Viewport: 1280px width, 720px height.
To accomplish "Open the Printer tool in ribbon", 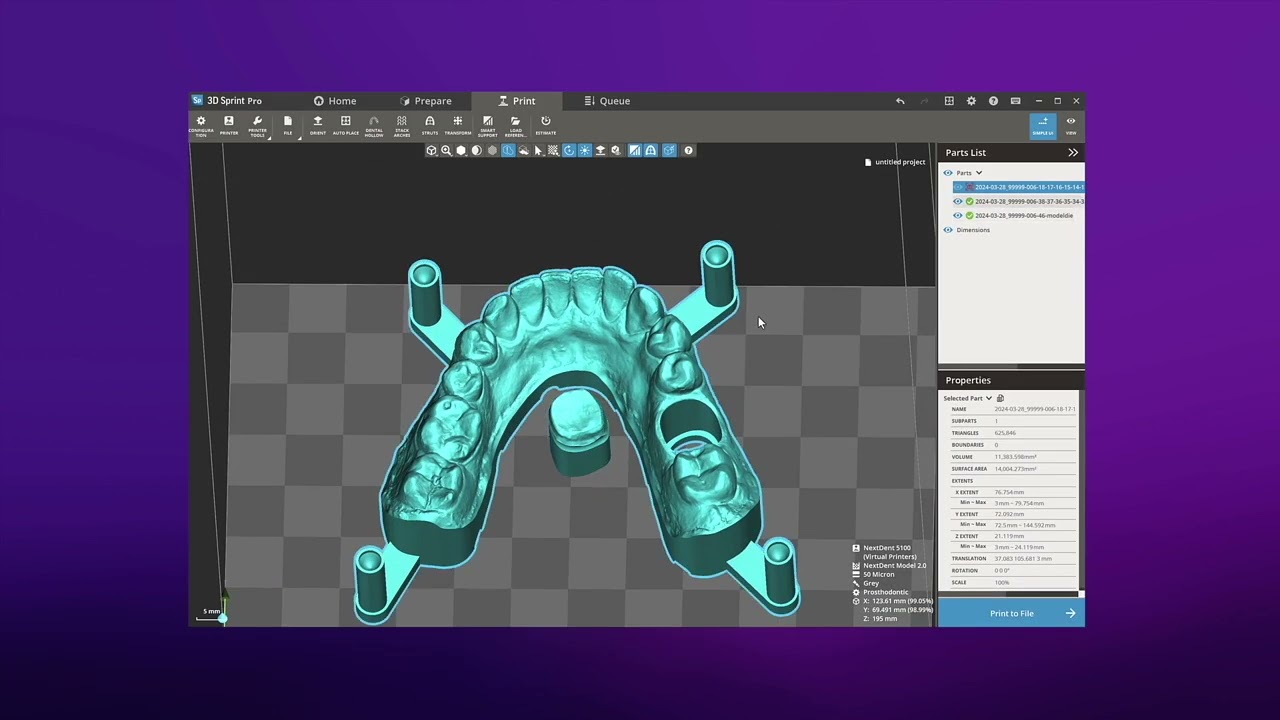I will click(x=229, y=125).
